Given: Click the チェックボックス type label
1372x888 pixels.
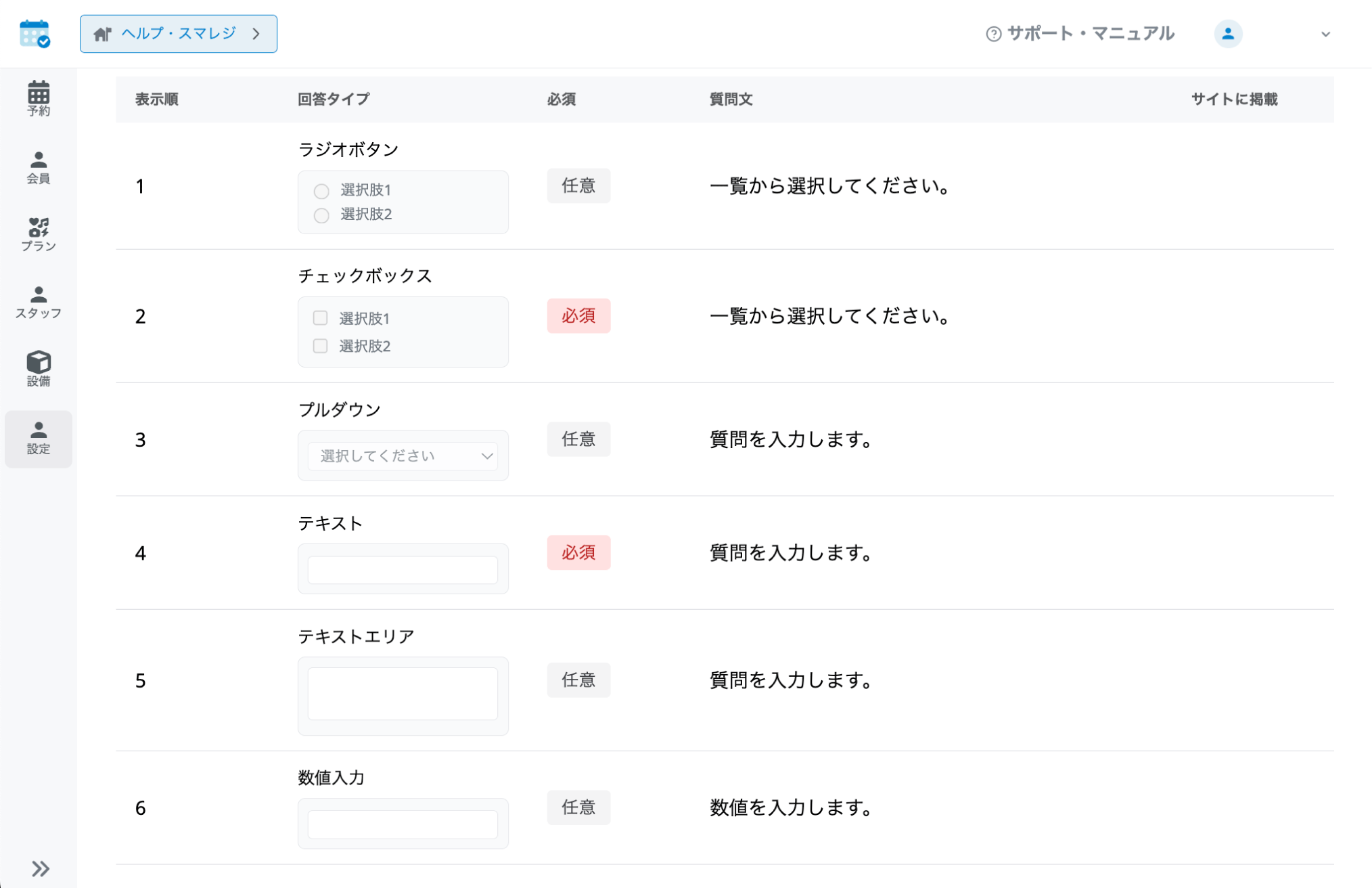Looking at the screenshot, I should [365, 276].
